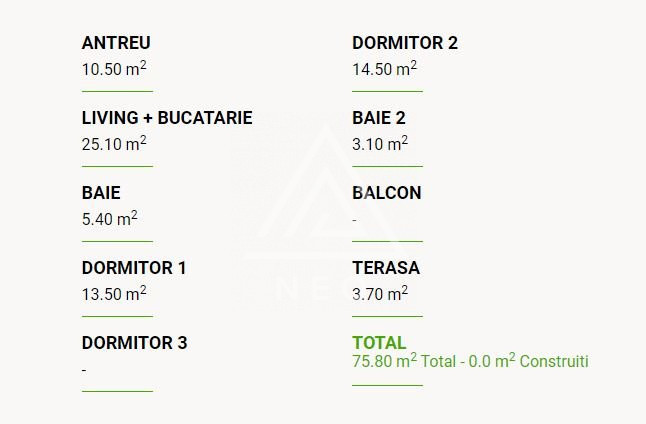Image resolution: width=646 pixels, height=424 pixels.
Task: Select the 5.40 m² bathroom value
Action: 110,219
